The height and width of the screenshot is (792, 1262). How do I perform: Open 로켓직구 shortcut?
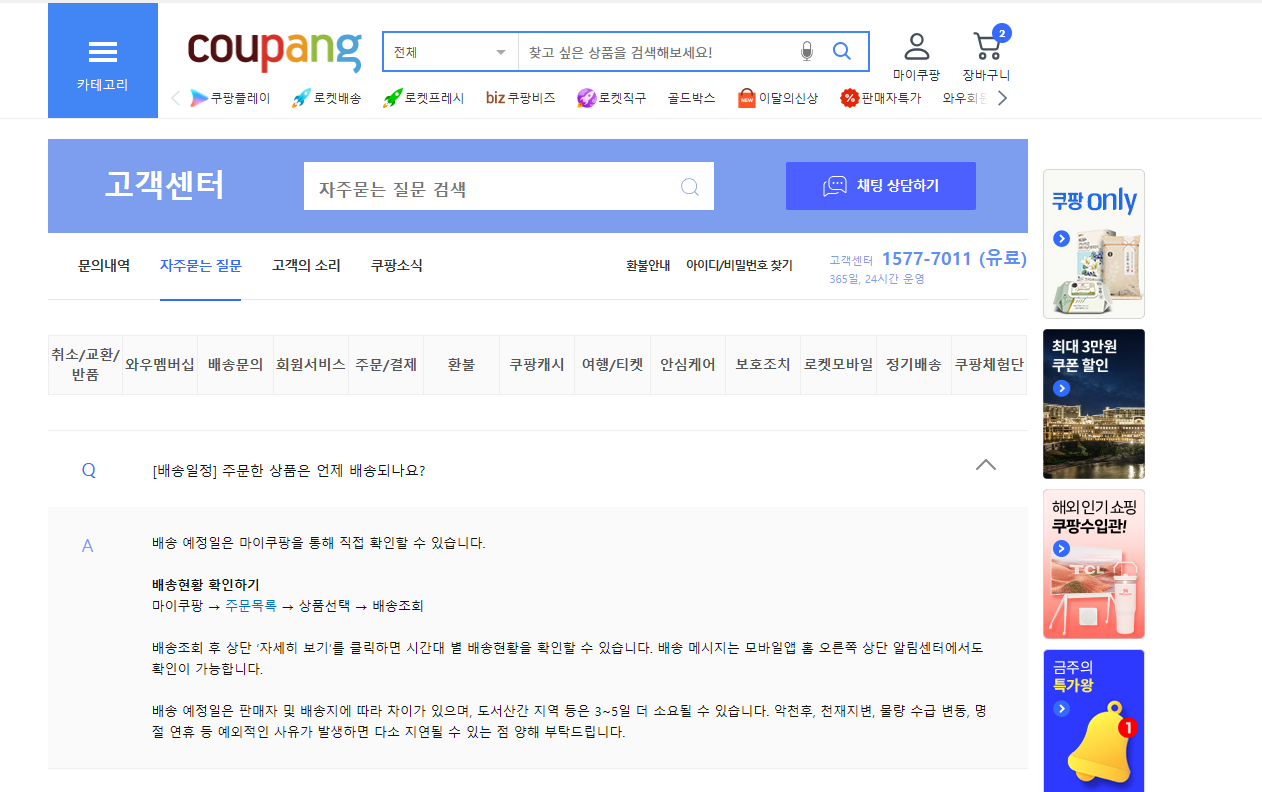(x=612, y=98)
